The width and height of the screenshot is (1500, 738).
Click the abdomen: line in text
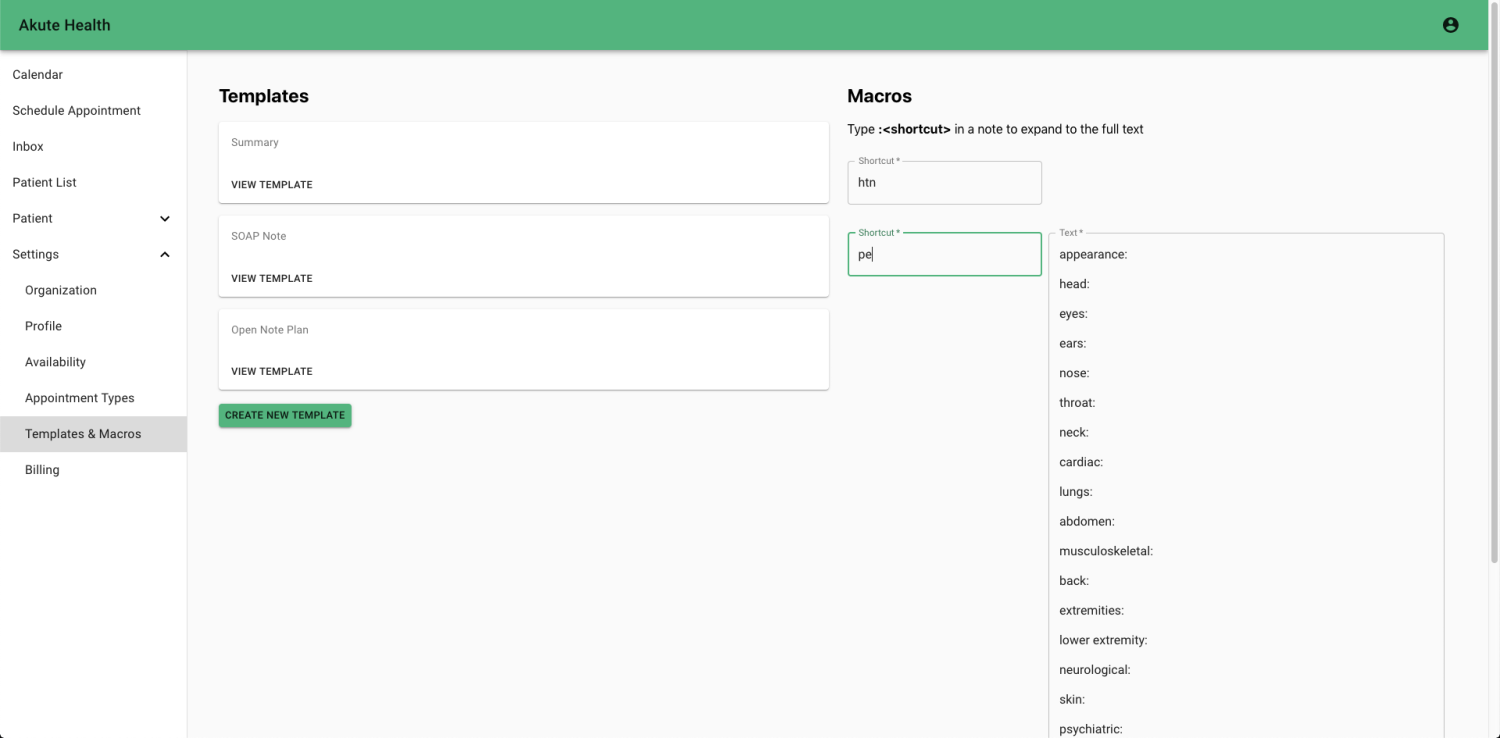(x=1087, y=522)
